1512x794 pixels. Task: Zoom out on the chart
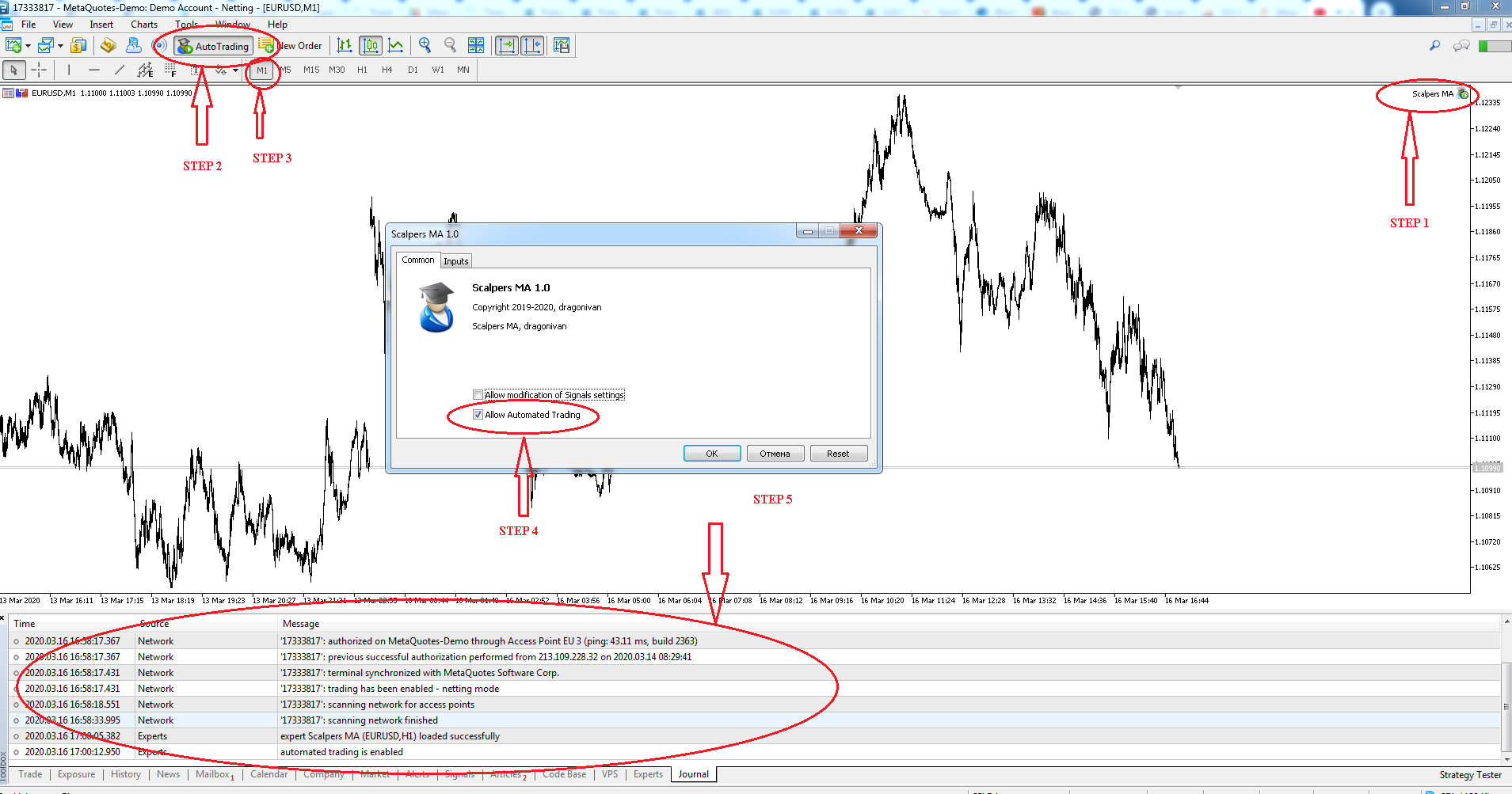(451, 46)
